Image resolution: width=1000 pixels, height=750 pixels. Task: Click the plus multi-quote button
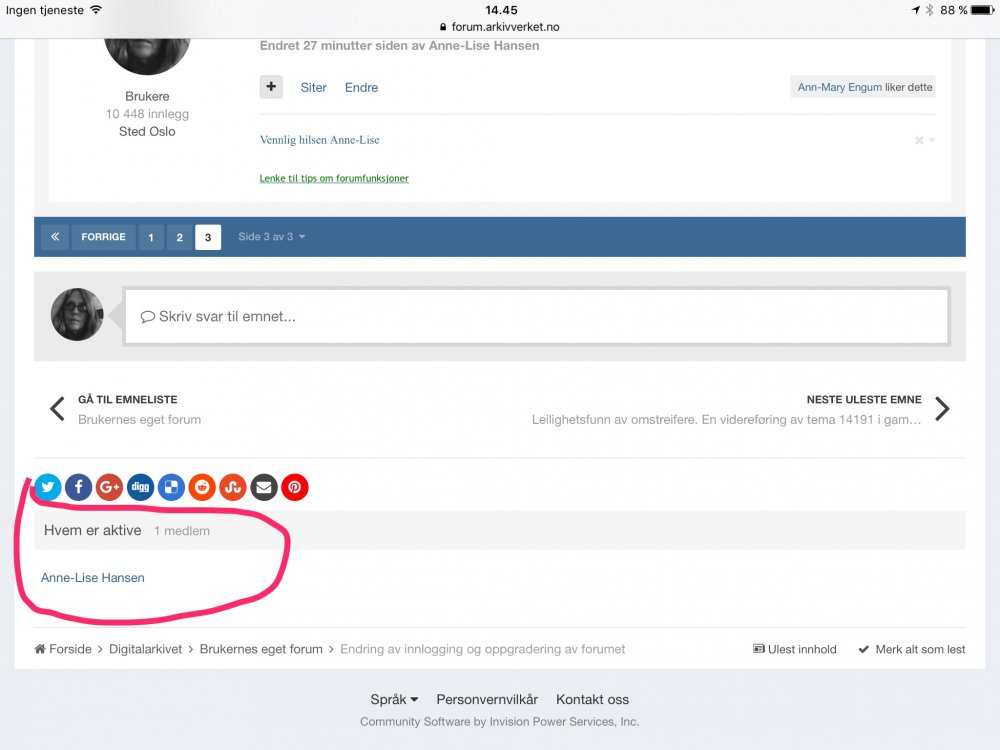(x=271, y=87)
